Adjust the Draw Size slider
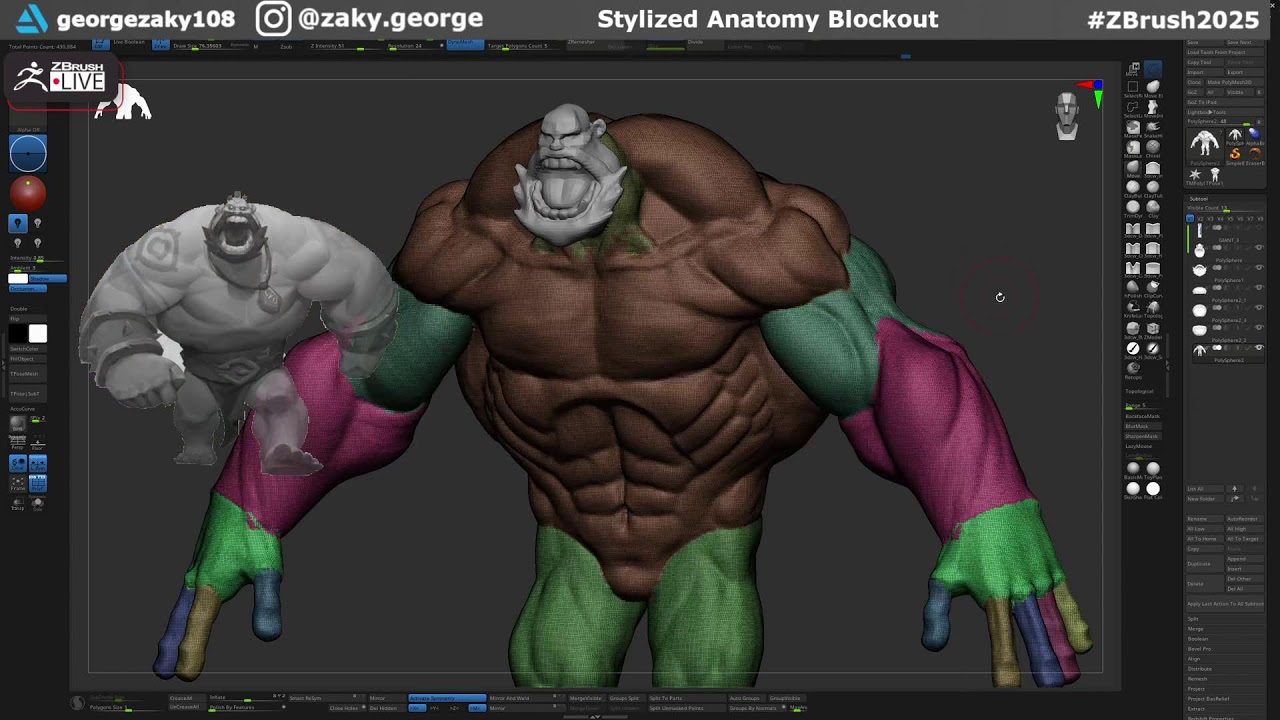The image size is (1280, 720). [210, 47]
